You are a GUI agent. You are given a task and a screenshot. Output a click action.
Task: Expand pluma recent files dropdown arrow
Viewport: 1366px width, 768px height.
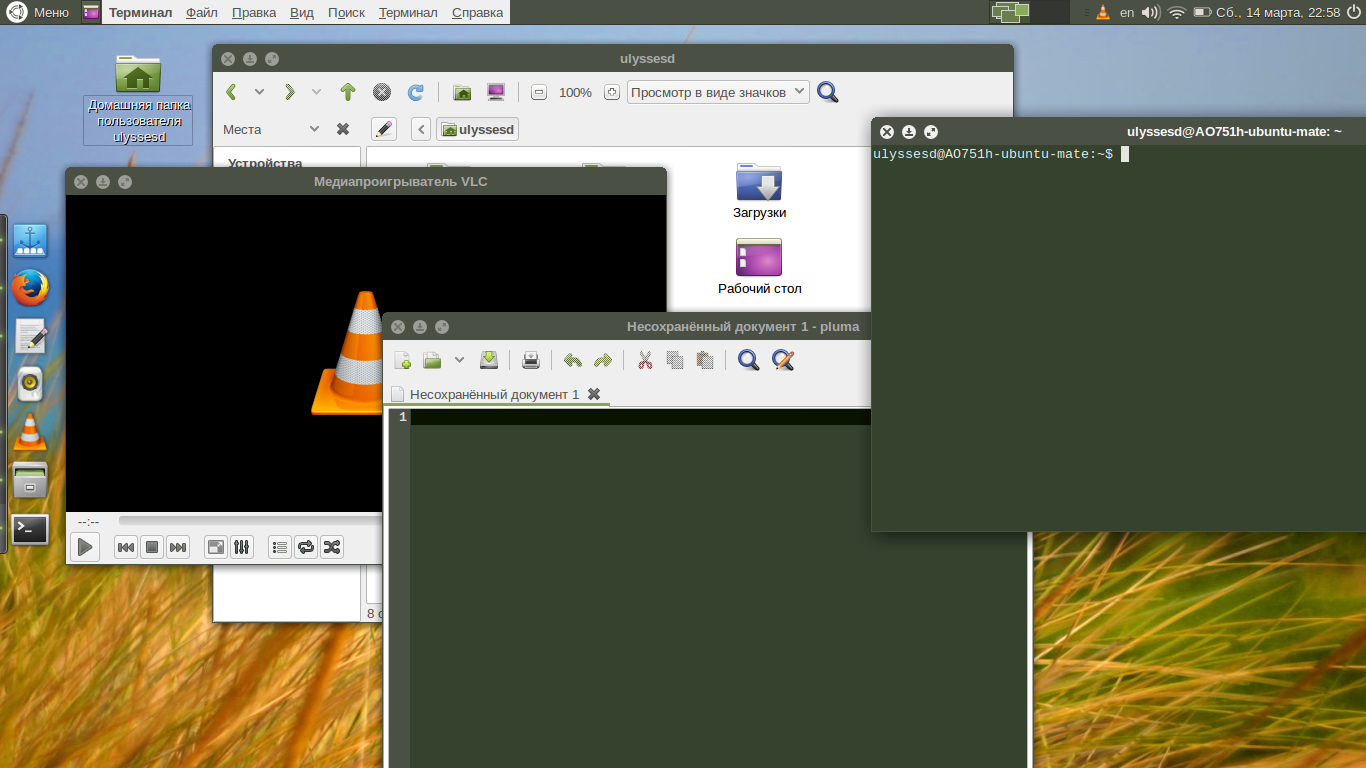coord(459,360)
